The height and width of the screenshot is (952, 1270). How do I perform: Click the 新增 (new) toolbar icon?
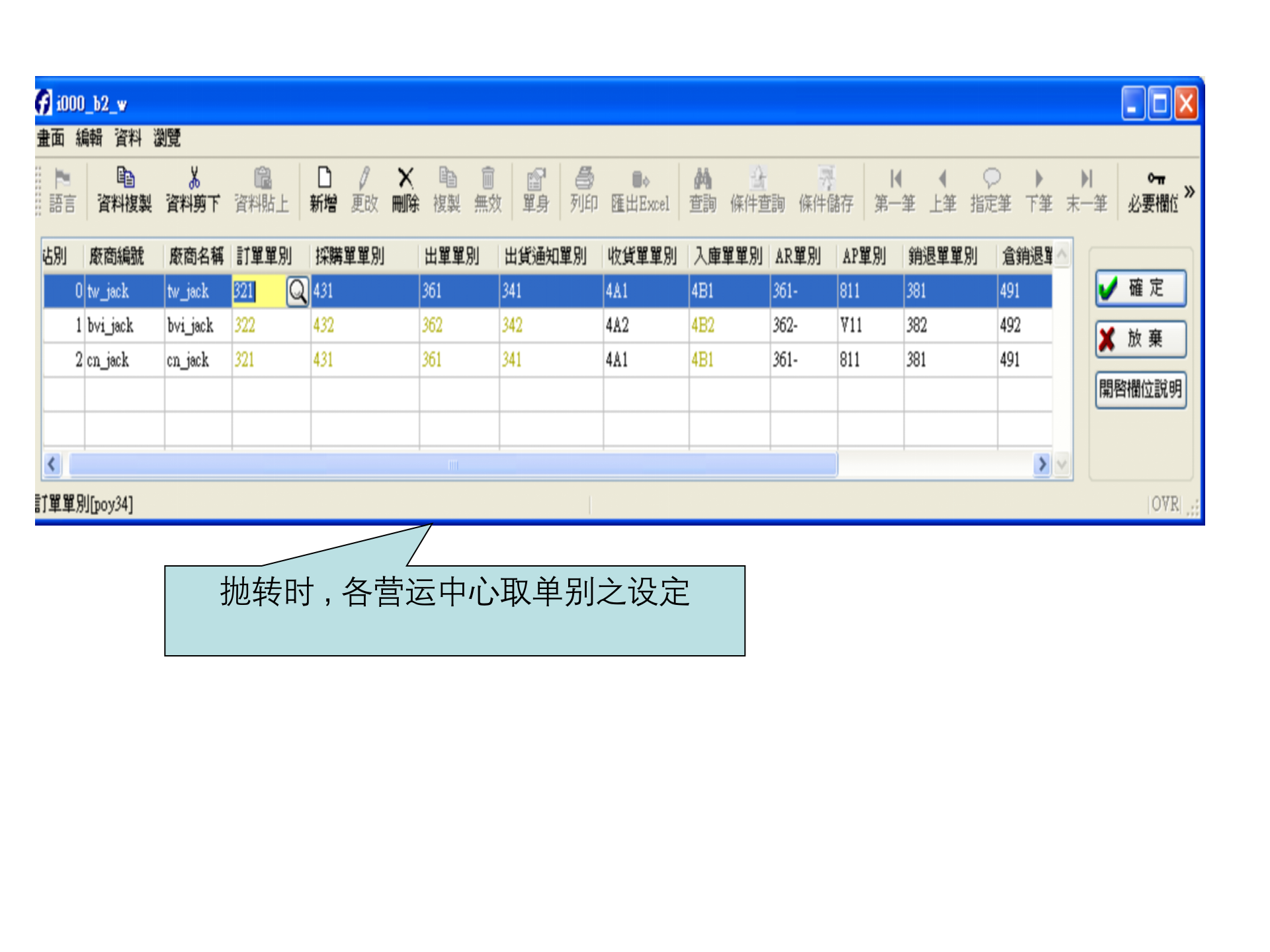pyautogui.click(x=322, y=190)
